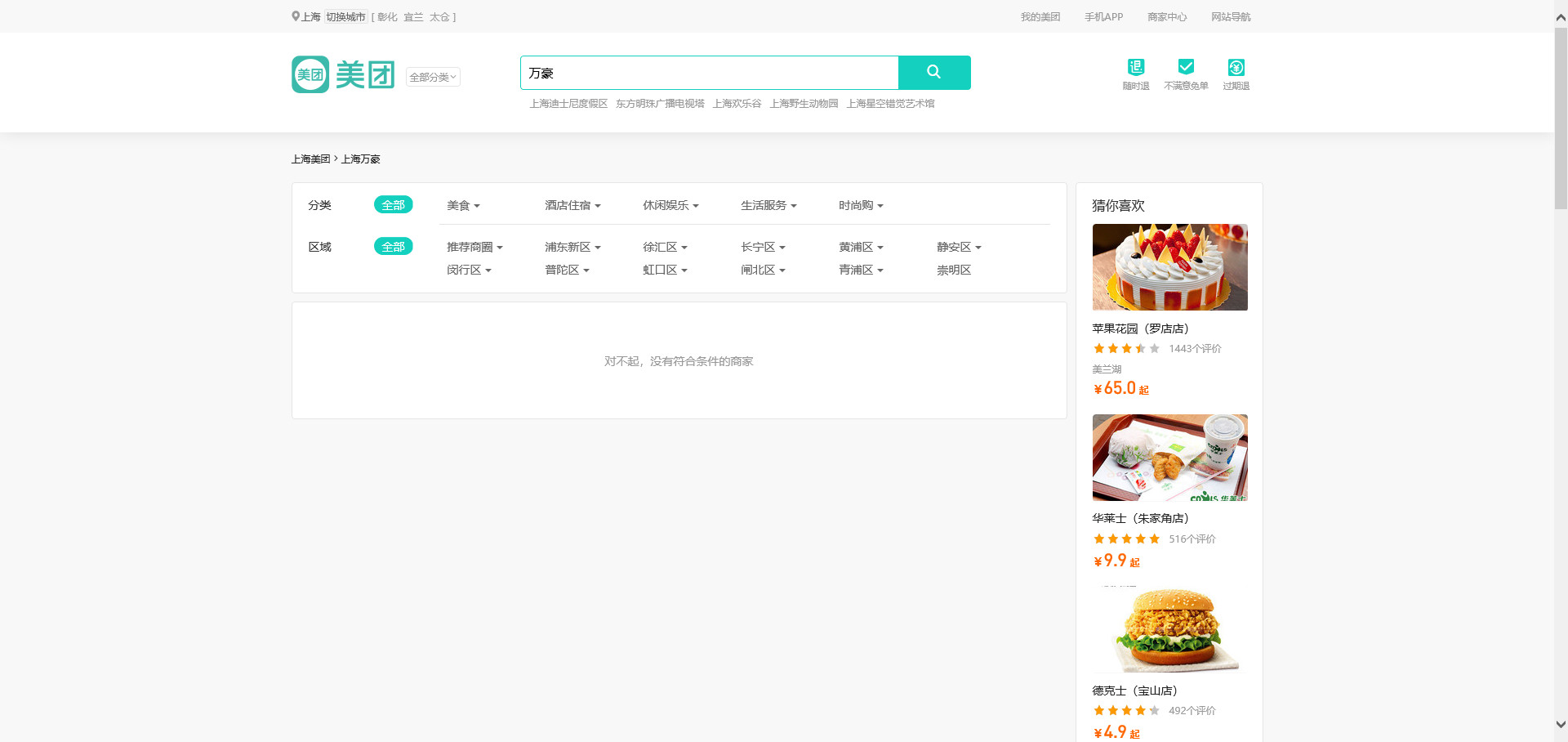Expand the 酒店住宿 category dropdown
Screen dimensions: 1568x742
tap(572, 206)
